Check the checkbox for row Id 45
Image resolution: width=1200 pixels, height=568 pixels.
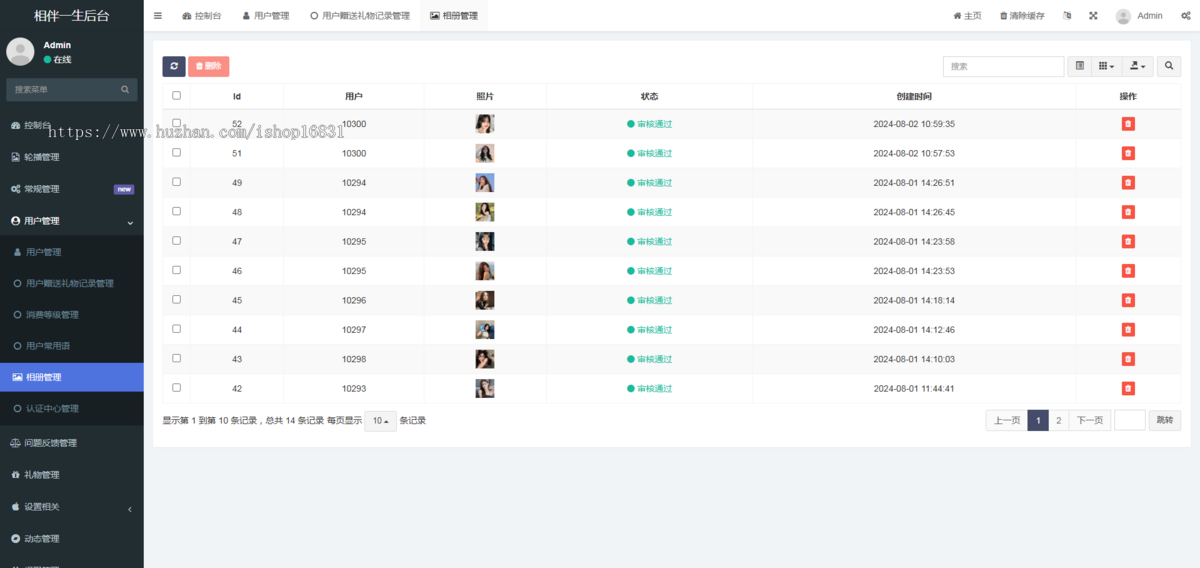(x=177, y=299)
